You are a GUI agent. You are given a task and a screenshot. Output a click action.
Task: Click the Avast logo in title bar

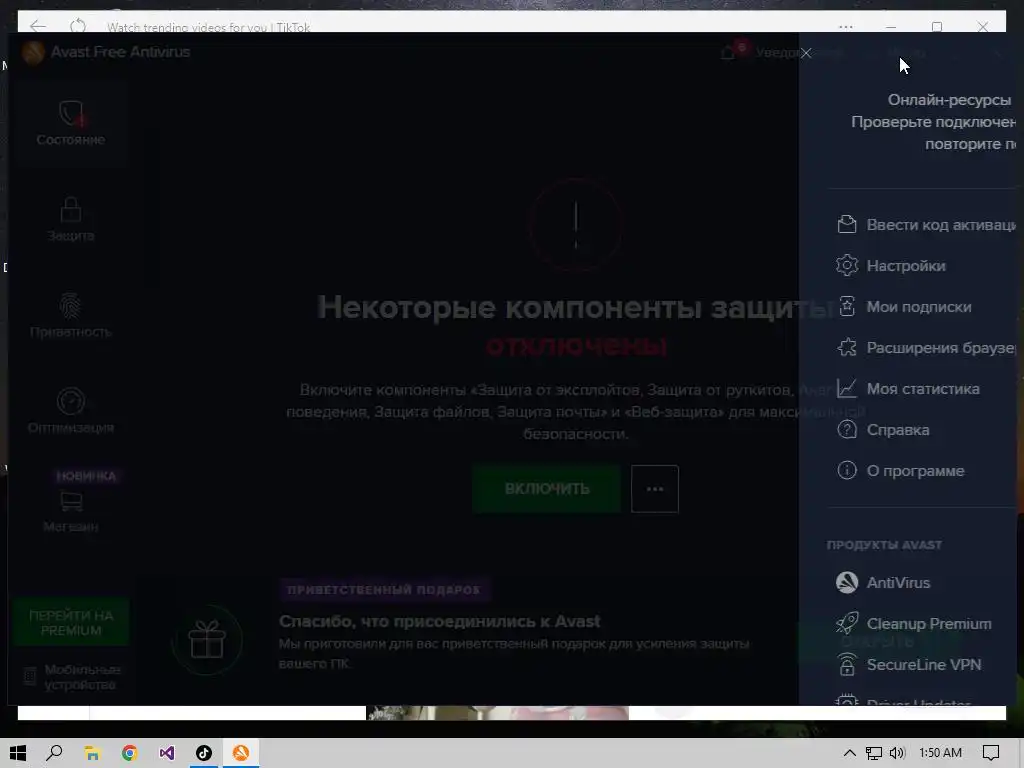[x=33, y=52]
